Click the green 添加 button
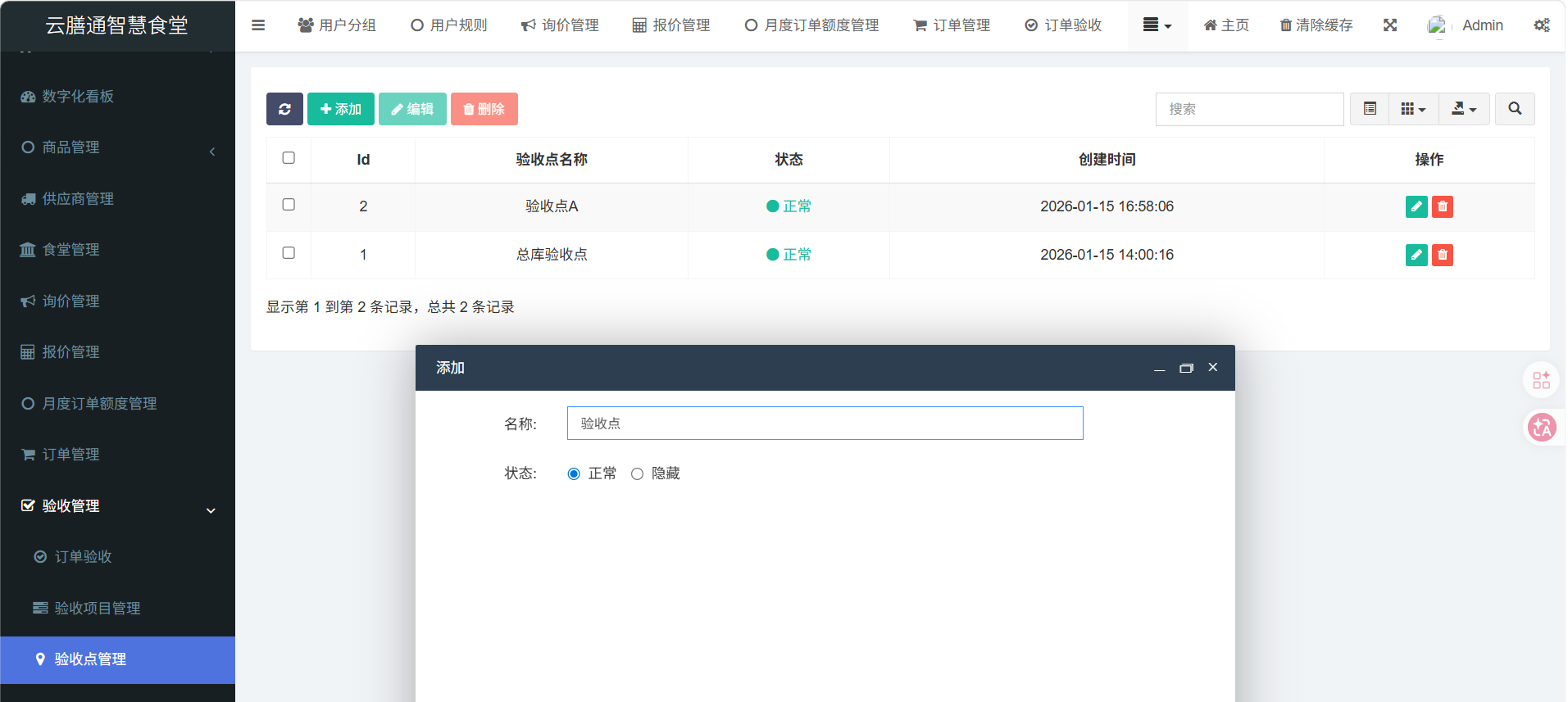 [x=340, y=109]
